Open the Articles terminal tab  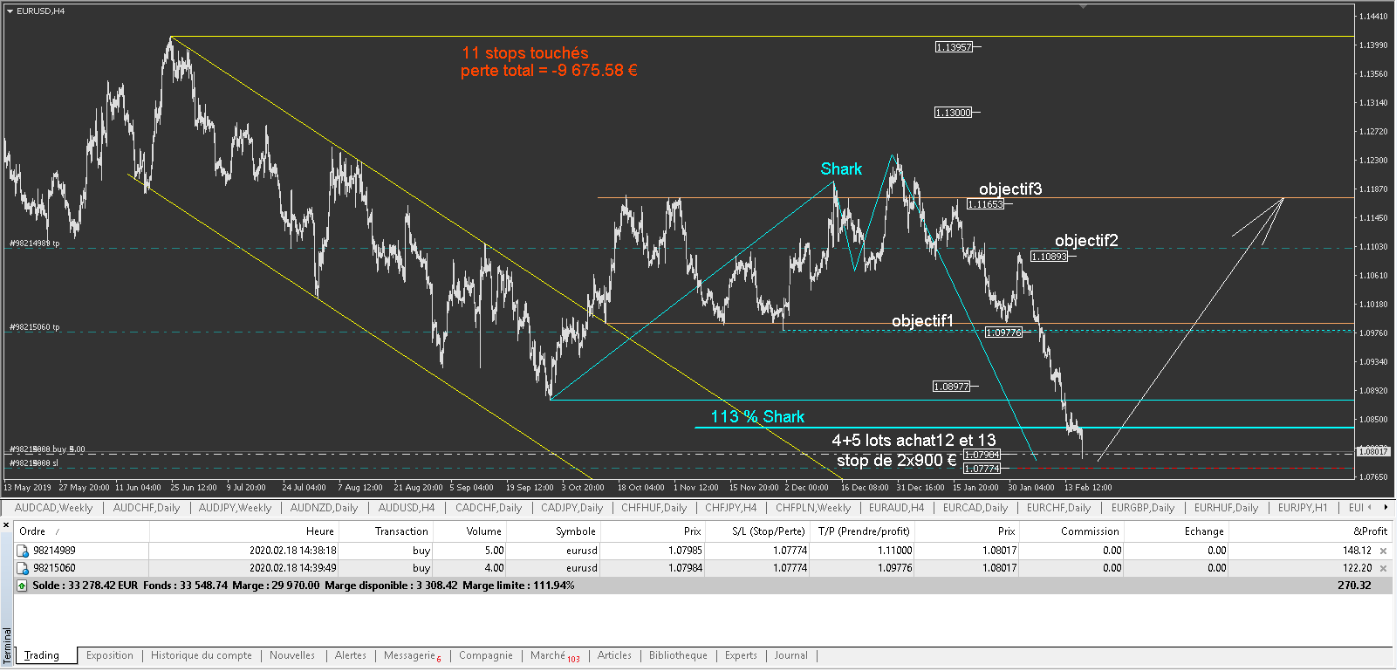click(x=614, y=655)
